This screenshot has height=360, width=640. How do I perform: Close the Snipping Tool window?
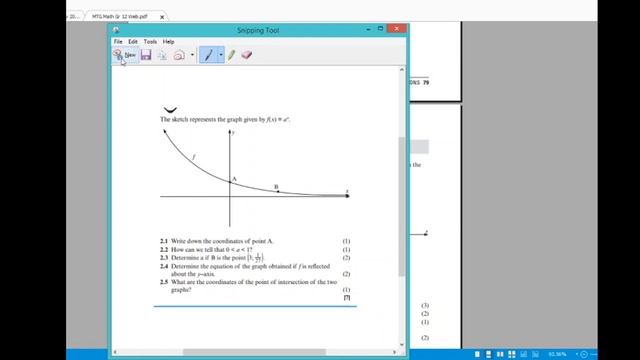(397, 29)
